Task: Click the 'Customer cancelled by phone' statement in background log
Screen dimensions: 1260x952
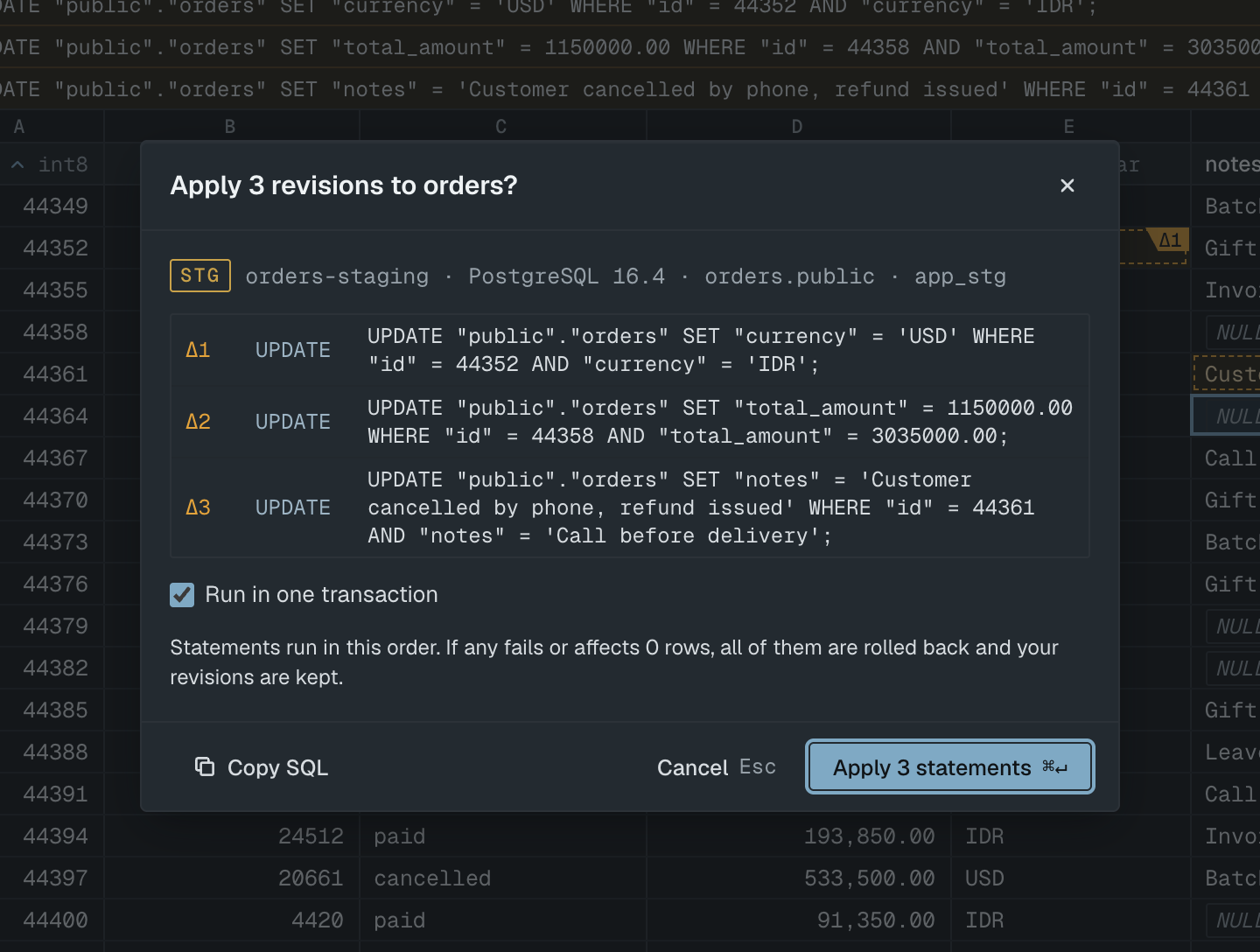Action: [630, 89]
